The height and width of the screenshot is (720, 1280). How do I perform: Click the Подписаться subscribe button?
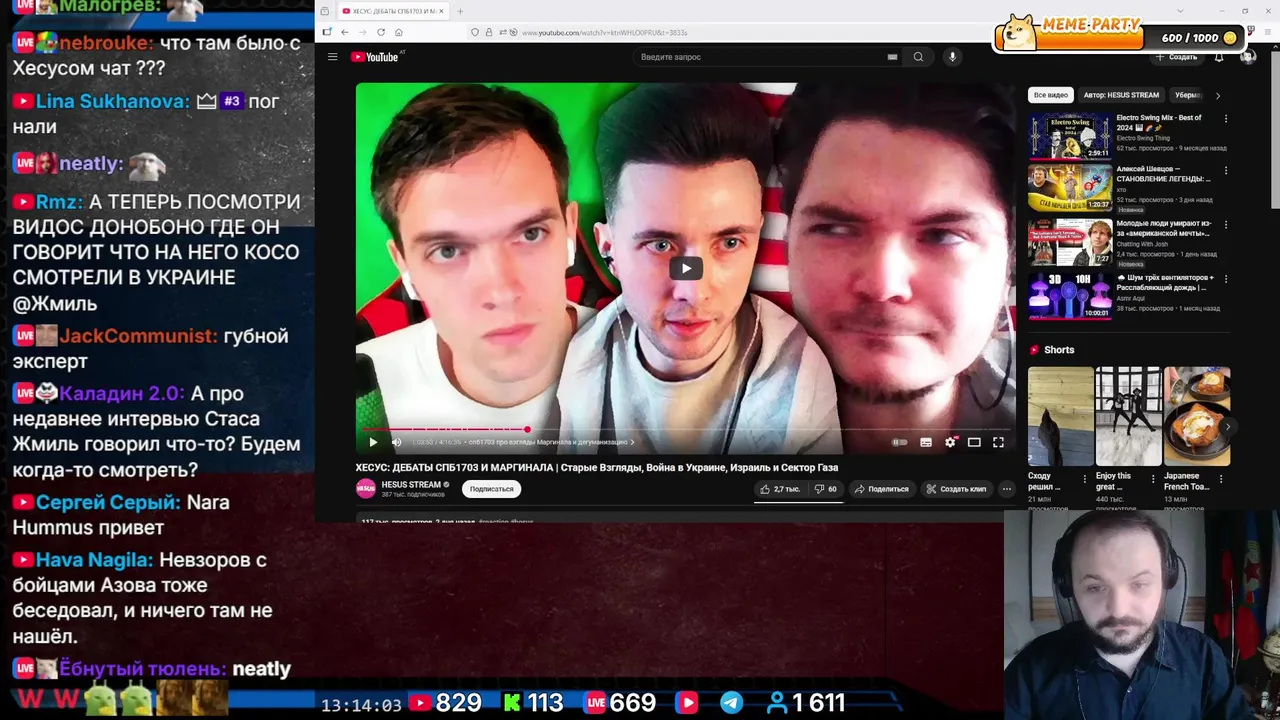(x=492, y=489)
